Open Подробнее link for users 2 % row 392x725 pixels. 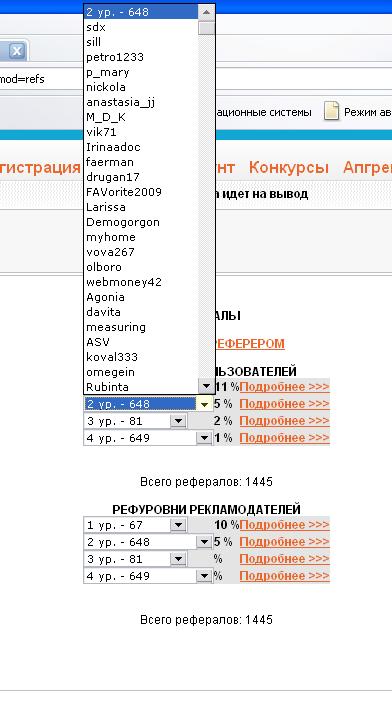(x=284, y=421)
